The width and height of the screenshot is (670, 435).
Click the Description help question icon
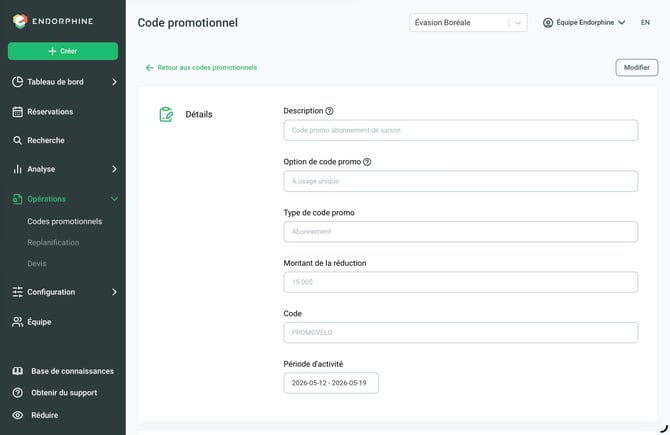coord(329,111)
